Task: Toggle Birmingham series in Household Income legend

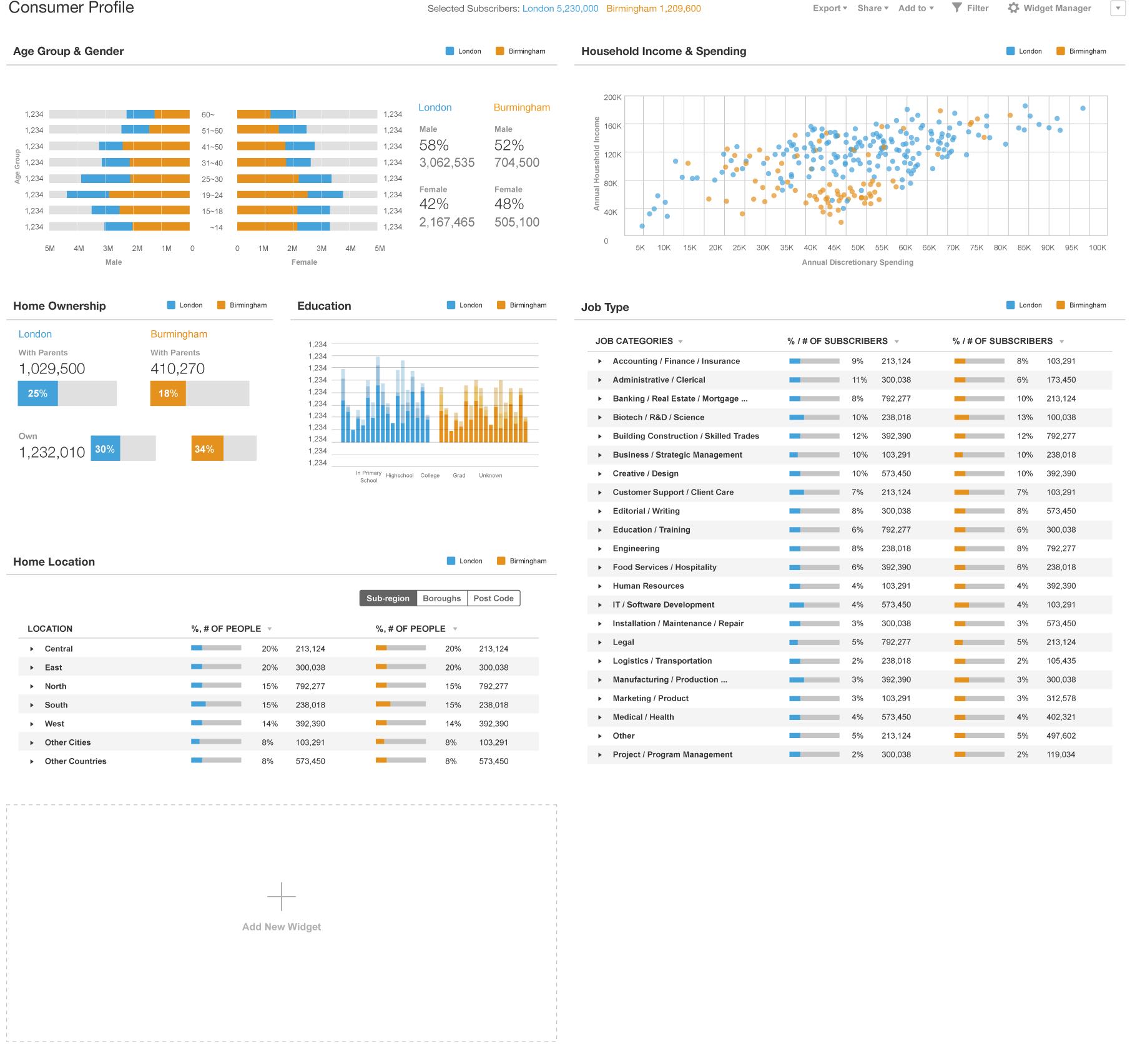Action: click(x=1060, y=51)
